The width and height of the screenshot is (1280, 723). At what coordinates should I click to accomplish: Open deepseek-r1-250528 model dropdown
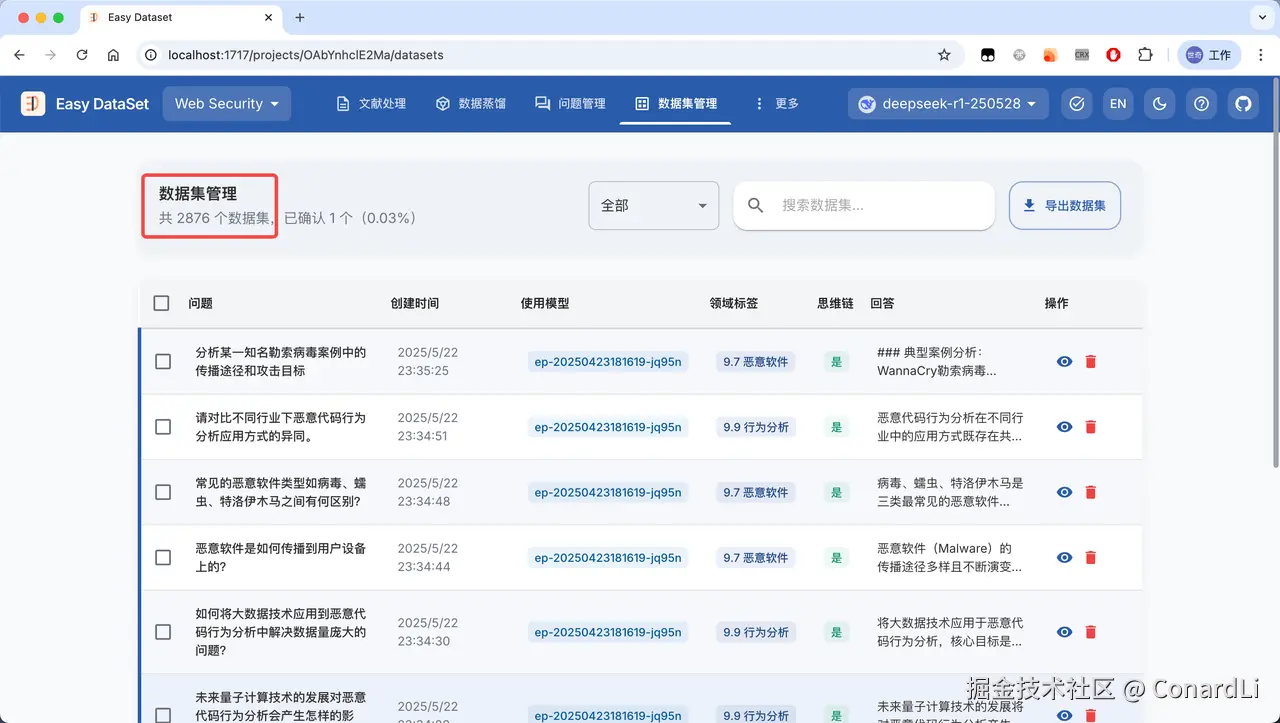(948, 103)
